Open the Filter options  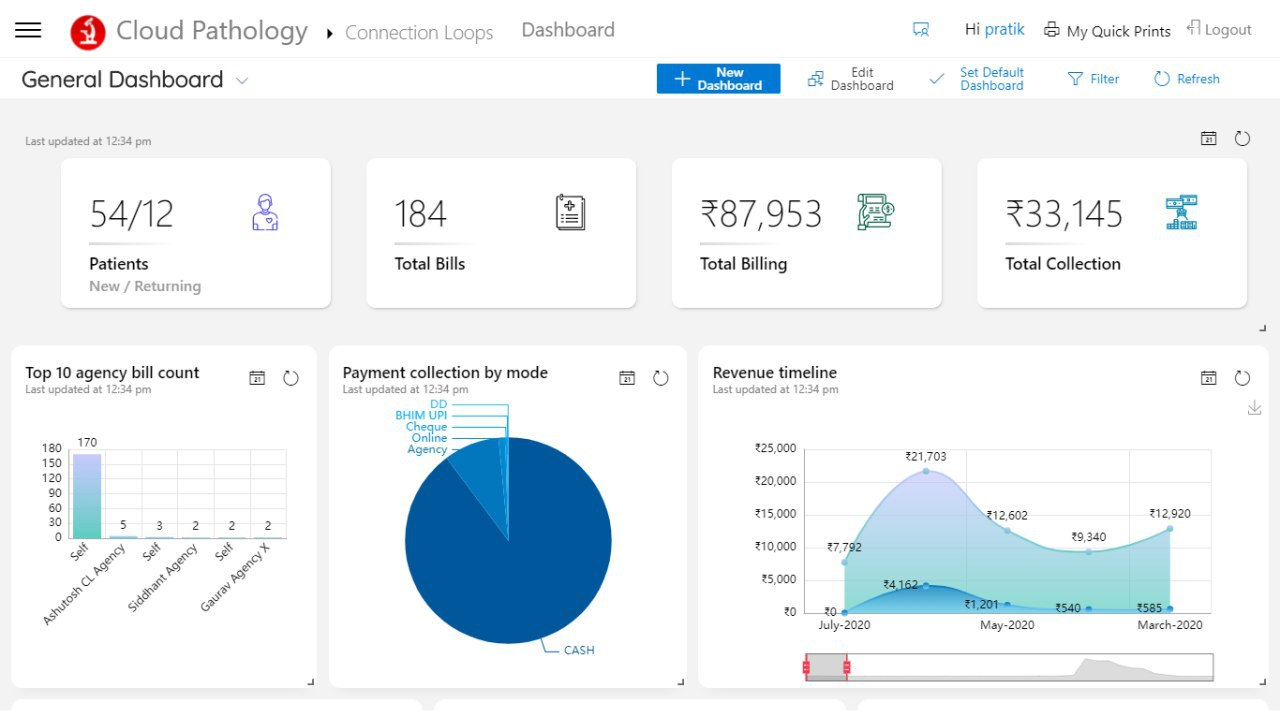point(1093,79)
